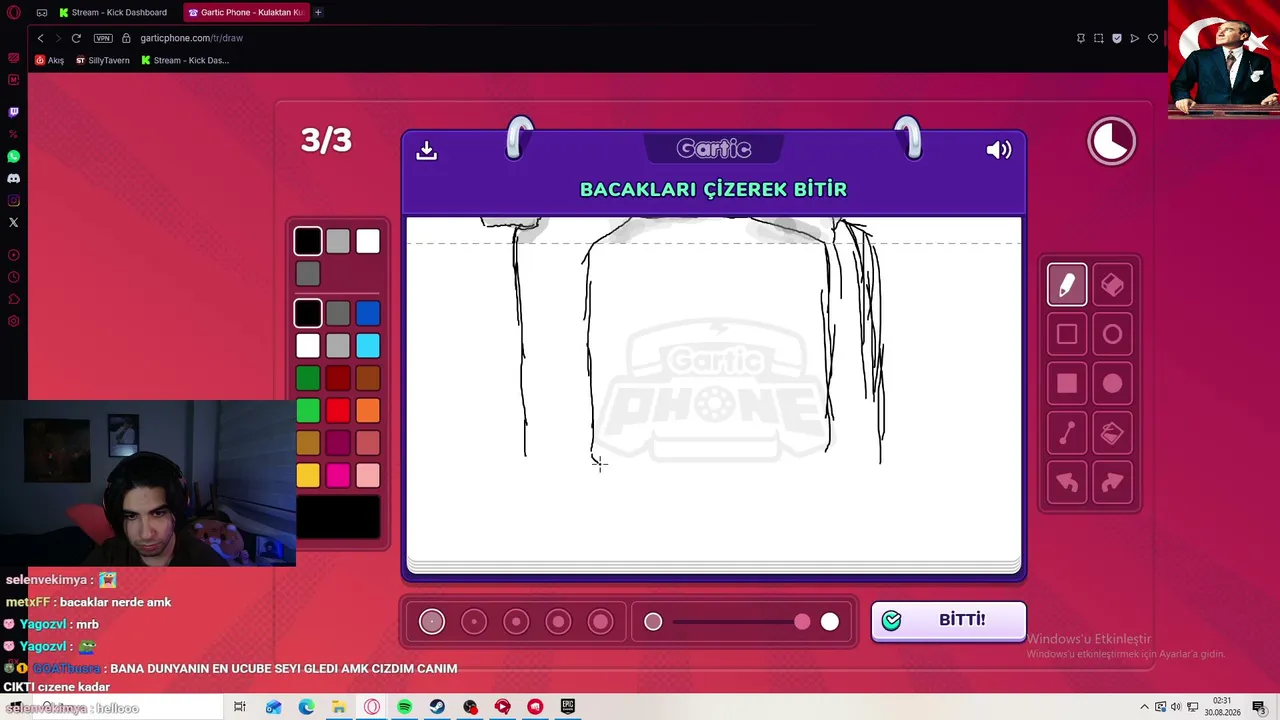The height and width of the screenshot is (720, 1280).
Task: Choose the filled rectangle shape tool
Action: pyautogui.click(x=1067, y=384)
